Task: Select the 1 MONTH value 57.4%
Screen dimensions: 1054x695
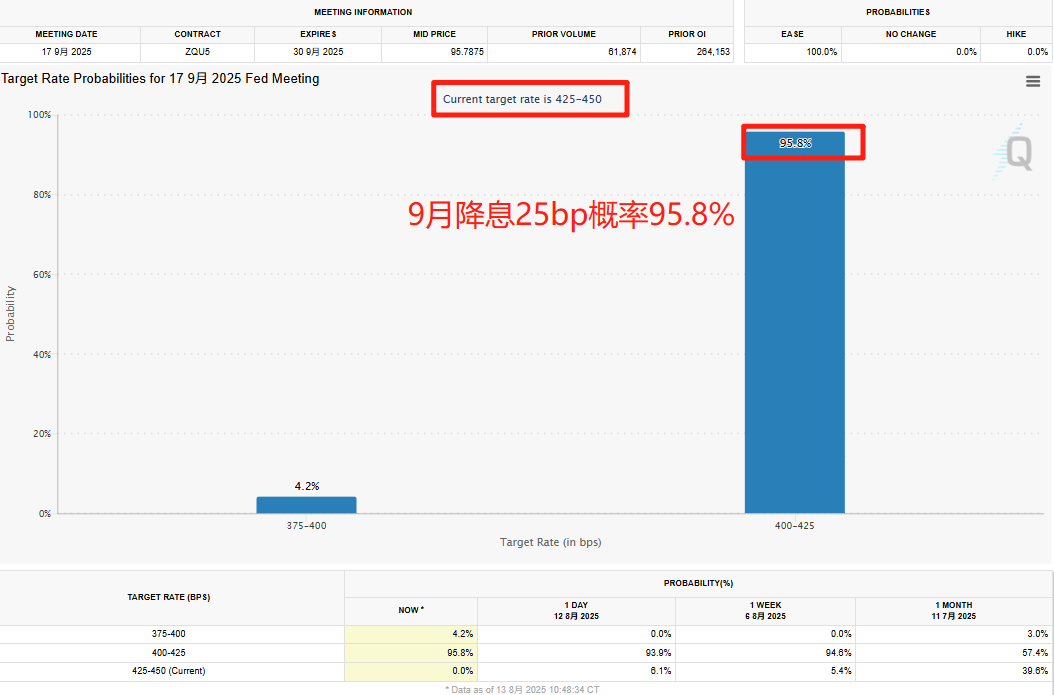Action: (x=1035, y=653)
